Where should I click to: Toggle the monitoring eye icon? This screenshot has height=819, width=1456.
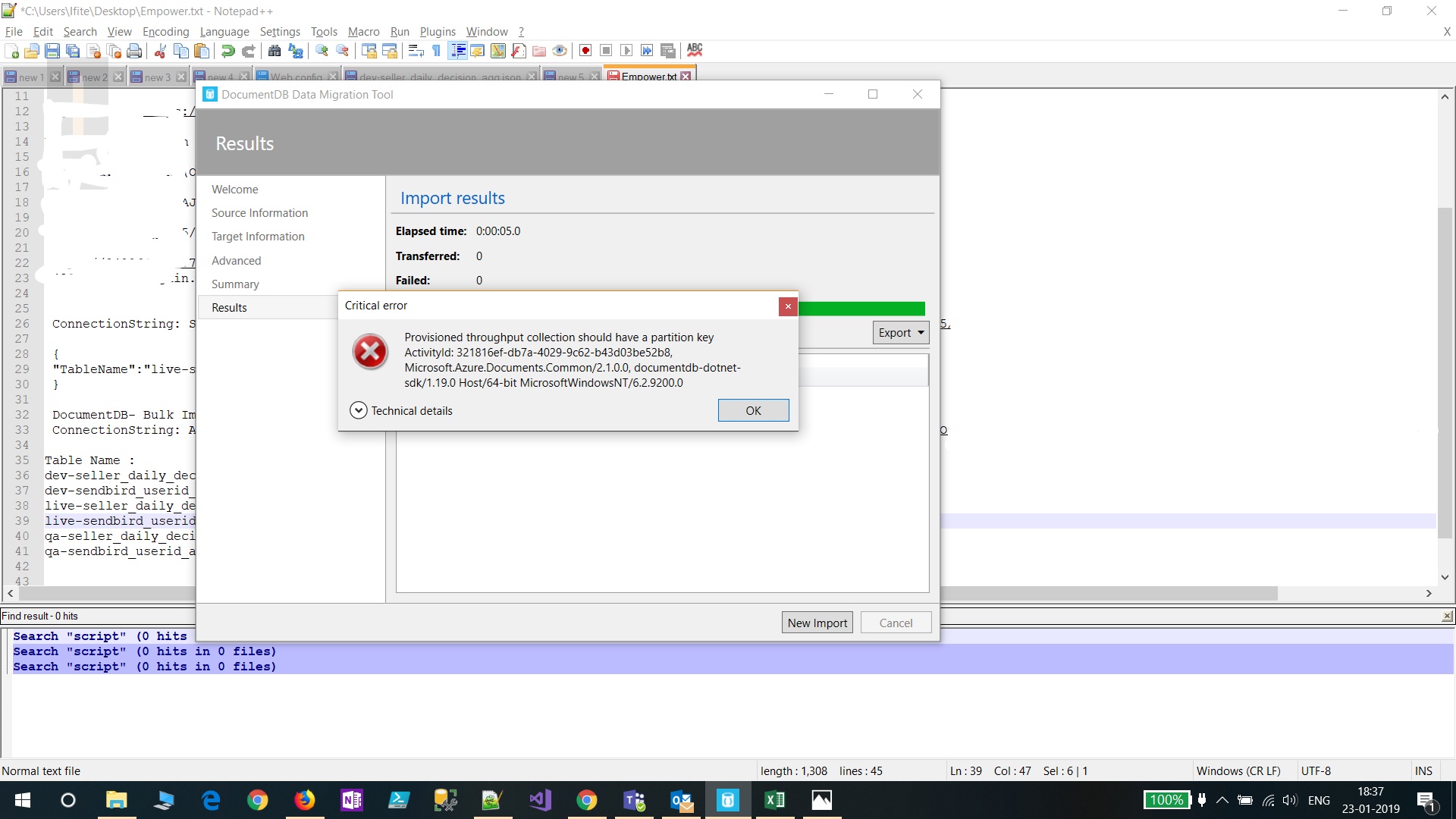click(x=560, y=51)
